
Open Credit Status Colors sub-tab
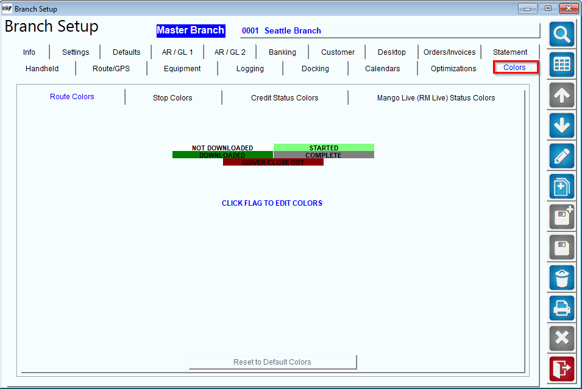coord(284,98)
